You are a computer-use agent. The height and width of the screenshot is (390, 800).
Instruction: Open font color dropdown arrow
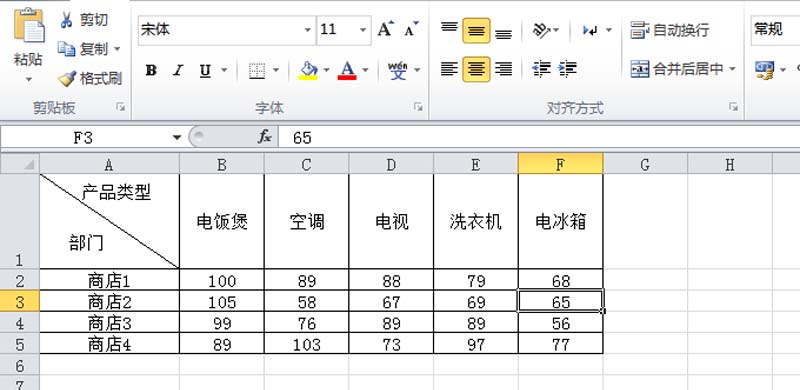[x=365, y=70]
